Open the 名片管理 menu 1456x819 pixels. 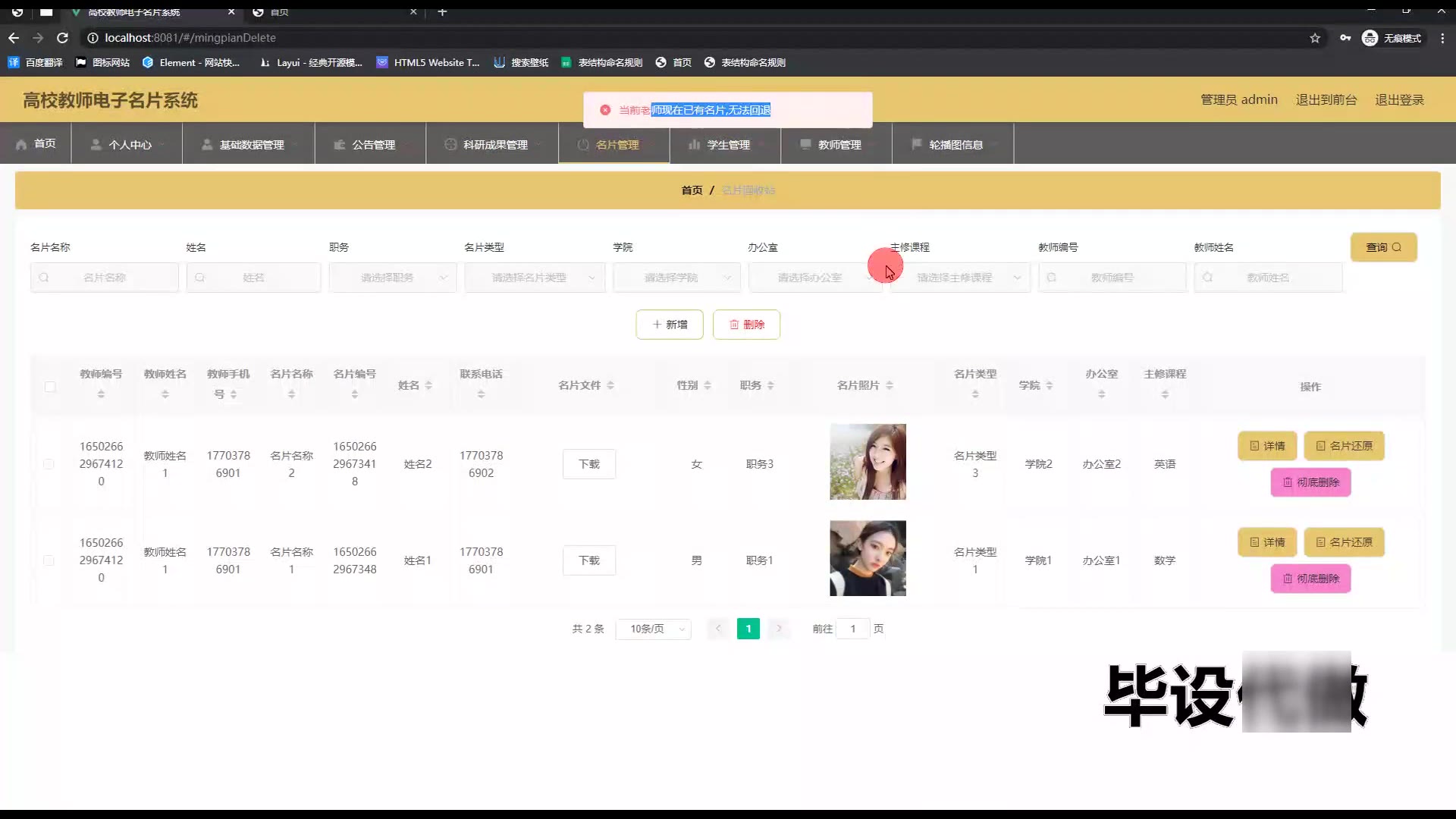click(614, 144)
